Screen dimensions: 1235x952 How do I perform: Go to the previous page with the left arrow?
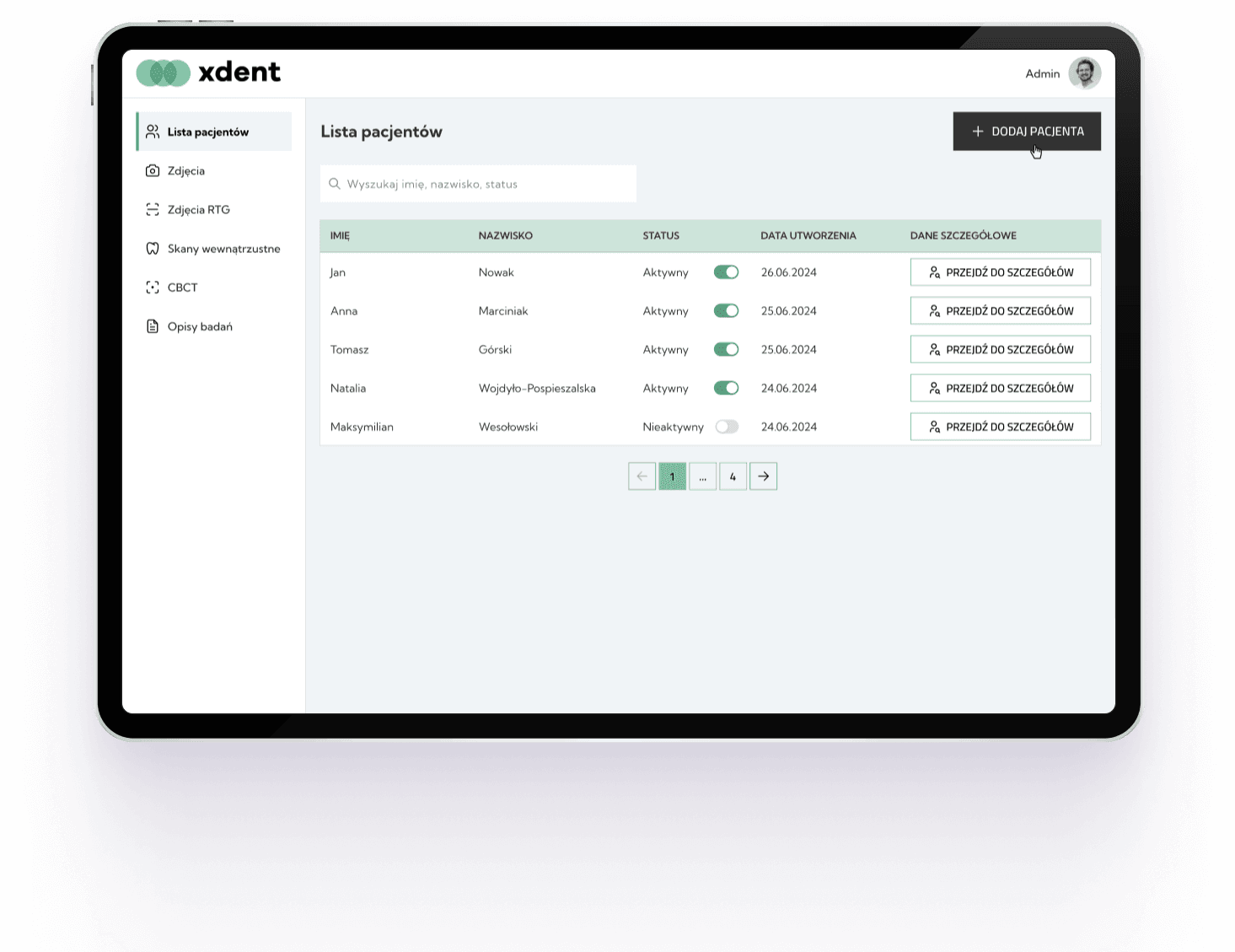[x=642, y=476]
